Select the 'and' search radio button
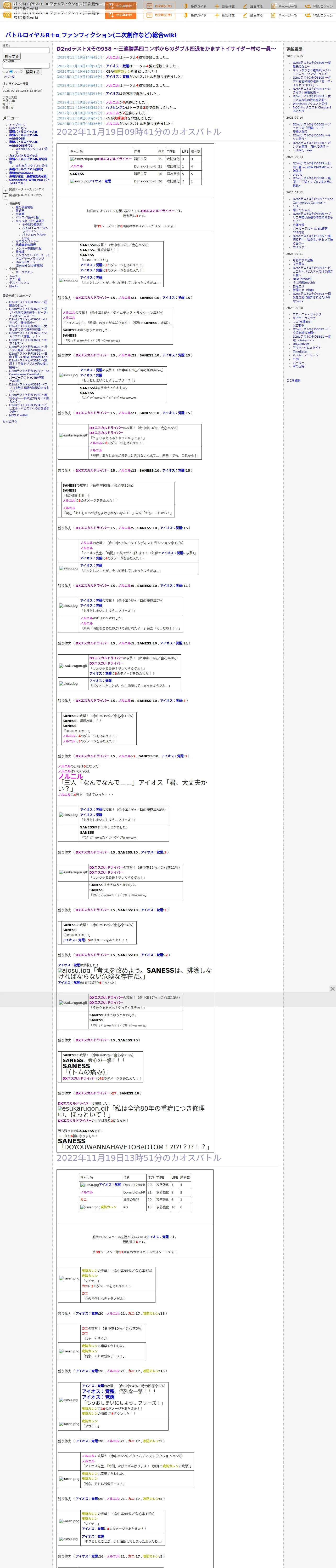Viewport: 336px width, 1568px height. coord(11,71)
